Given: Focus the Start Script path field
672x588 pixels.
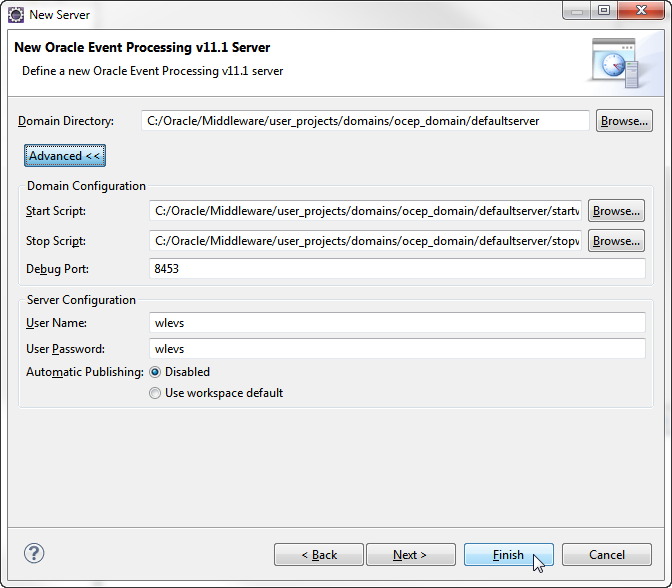Looking at the screenshot, I should 365,211.
